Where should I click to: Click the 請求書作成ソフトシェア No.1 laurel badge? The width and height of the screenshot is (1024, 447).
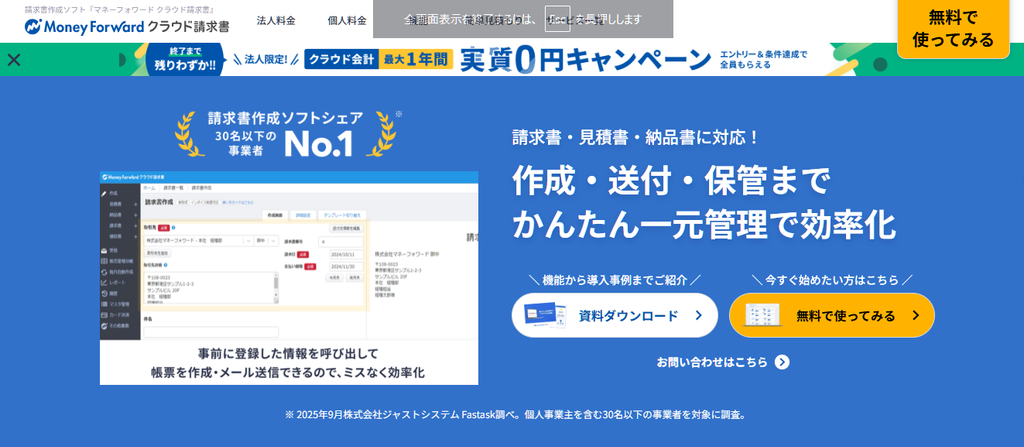click(x=286, y=133)
